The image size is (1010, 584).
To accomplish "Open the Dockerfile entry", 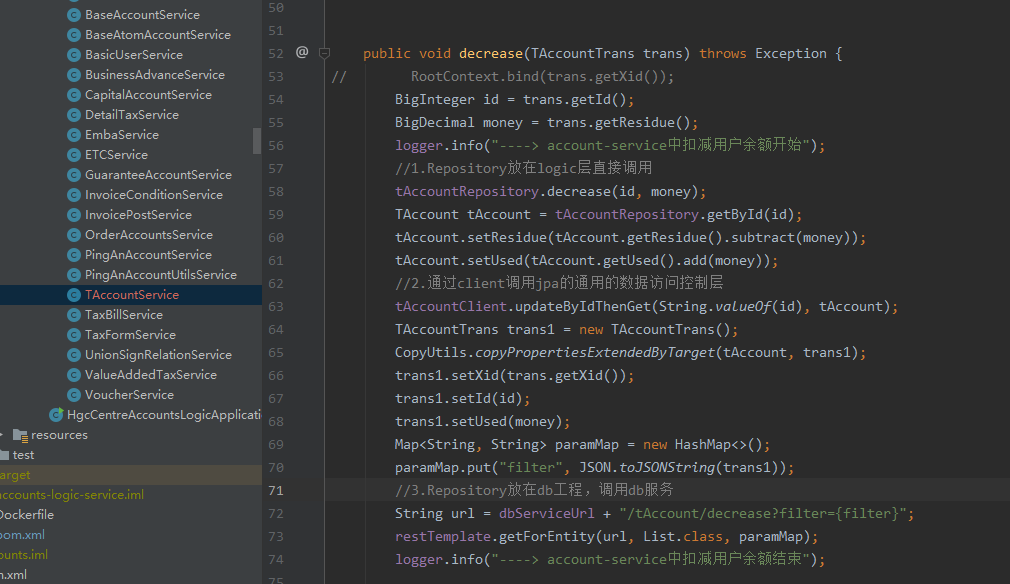I will click(x=27, y=514).
